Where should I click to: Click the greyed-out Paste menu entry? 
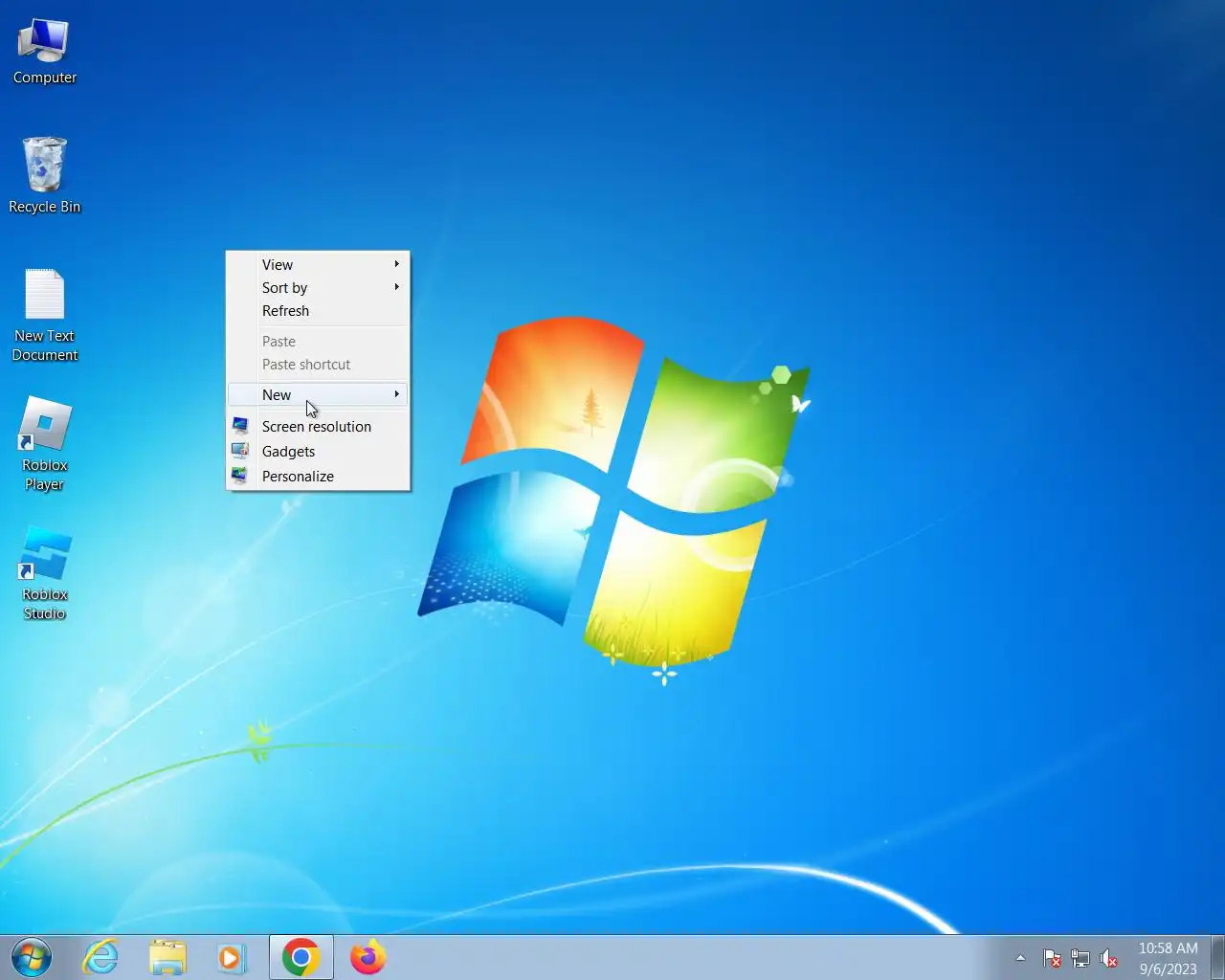(x=318, y=341)
